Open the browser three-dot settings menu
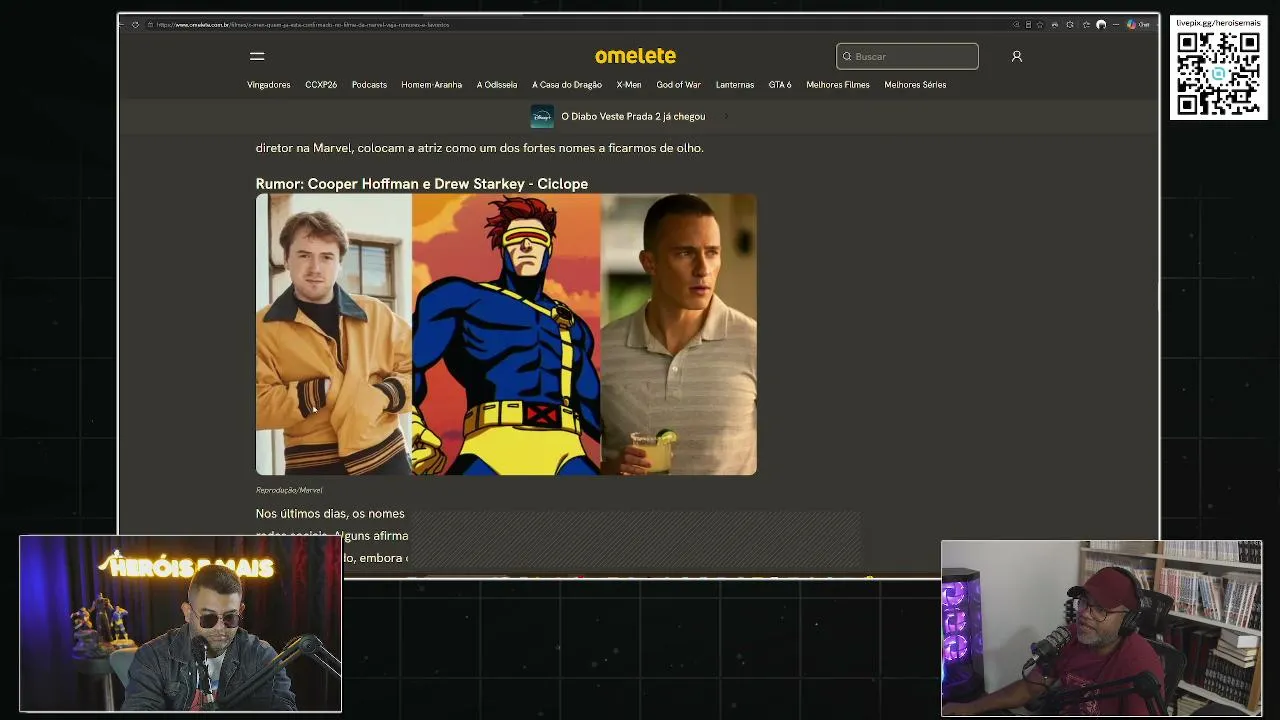 (x=1114, y=25)
